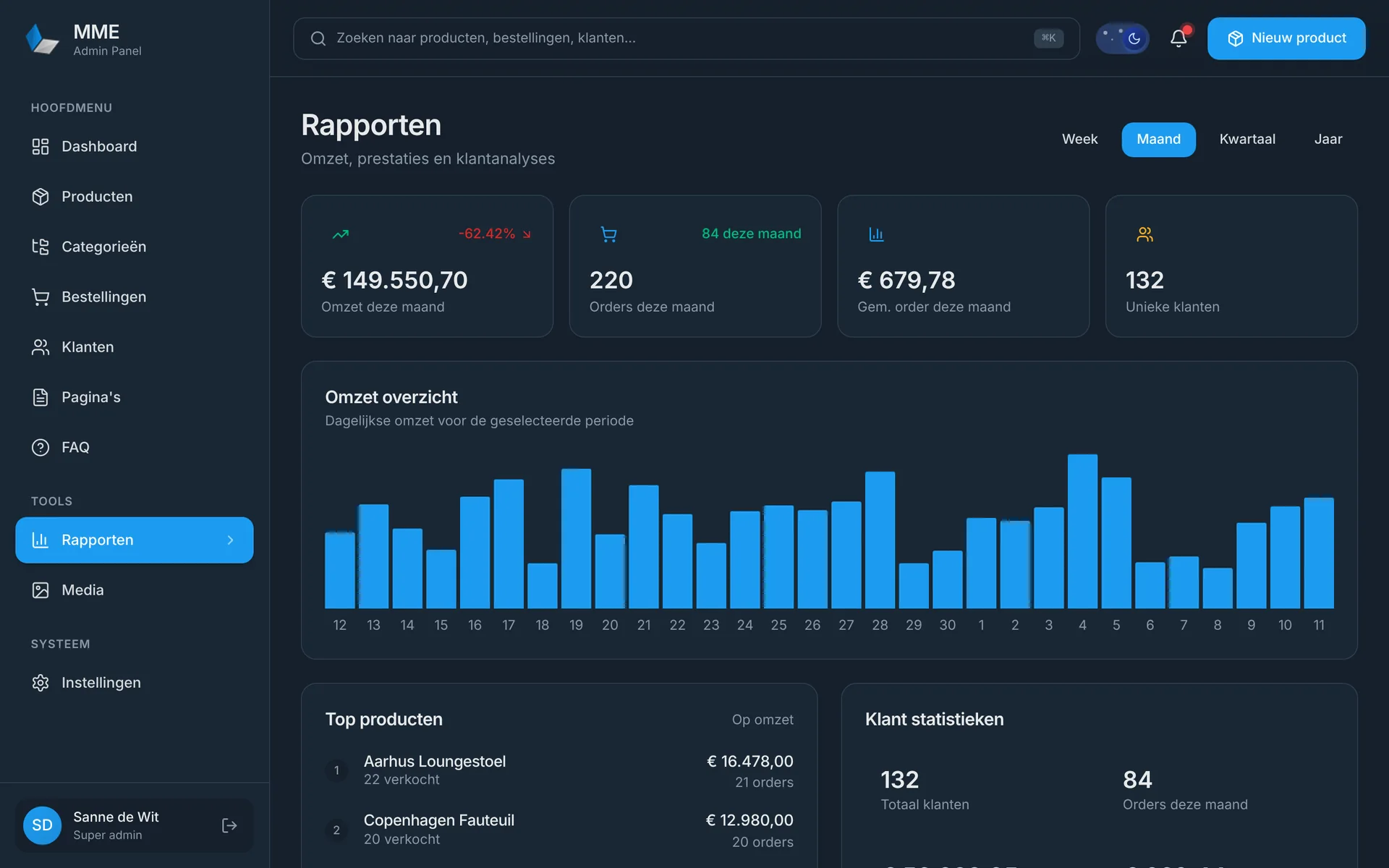Click the € 16.478,00 amount
The image size is (1389, 868).
point(750,762)
